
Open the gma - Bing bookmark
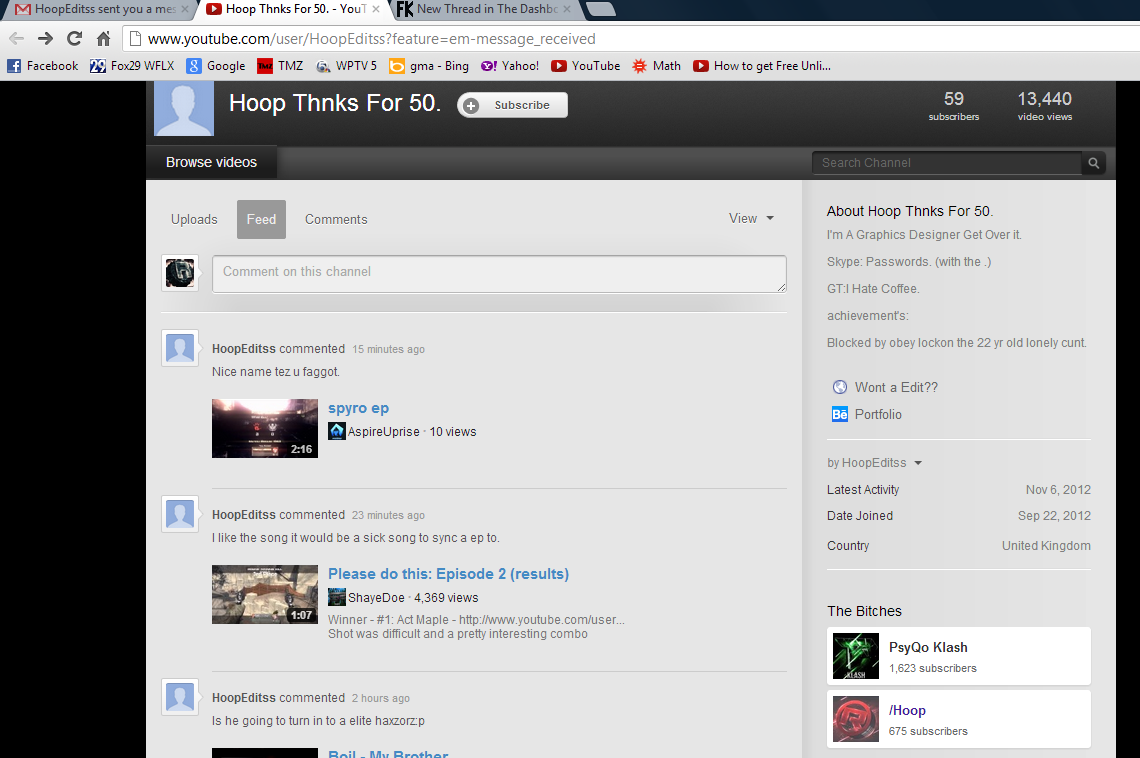pyautogui.click(x=429, y=66)
